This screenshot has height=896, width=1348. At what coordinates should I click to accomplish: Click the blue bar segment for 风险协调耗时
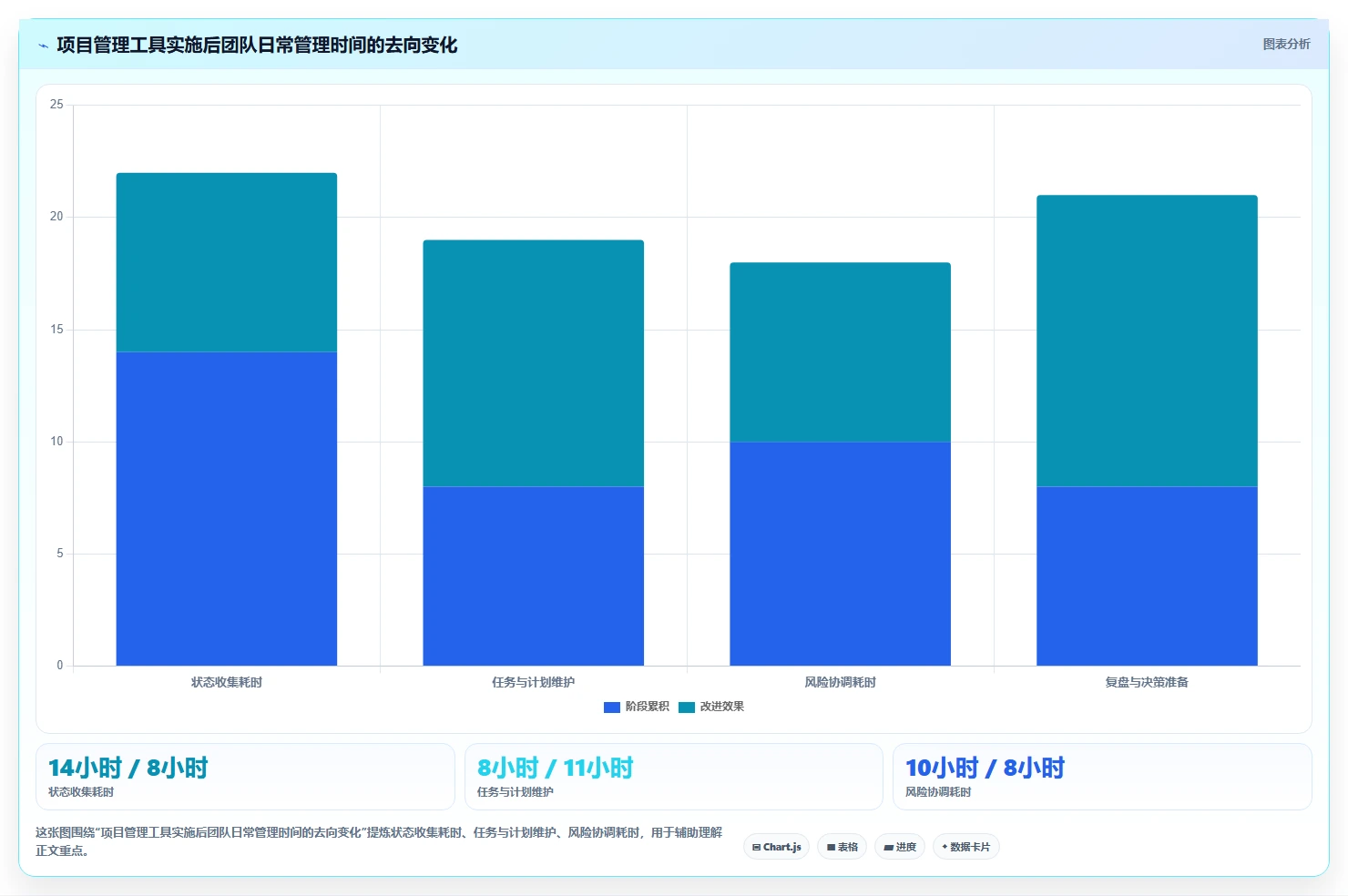pyautogui.click(x=841, y=554)
